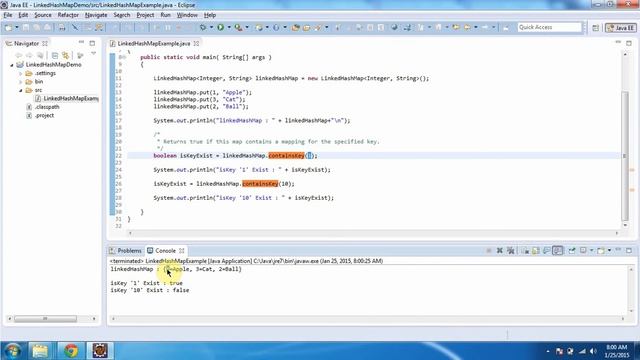This screenshot has width=640, height=360.
Task: Close the LinkedHashMapExample.java editor tab
Action: point(196,43)
